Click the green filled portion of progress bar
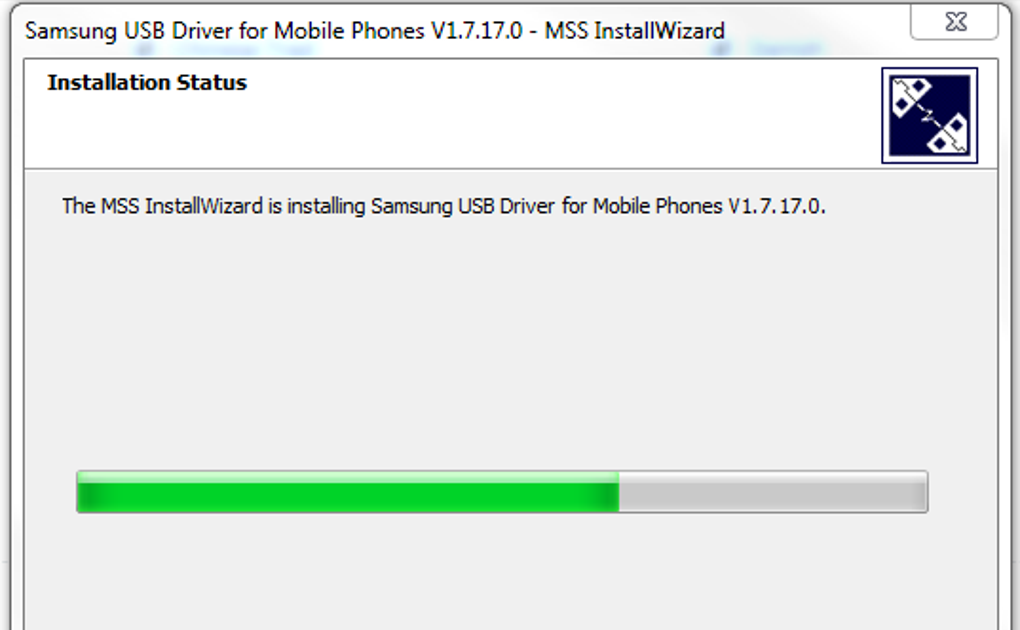The image size is (1020, 630). [x=348, y=492]
